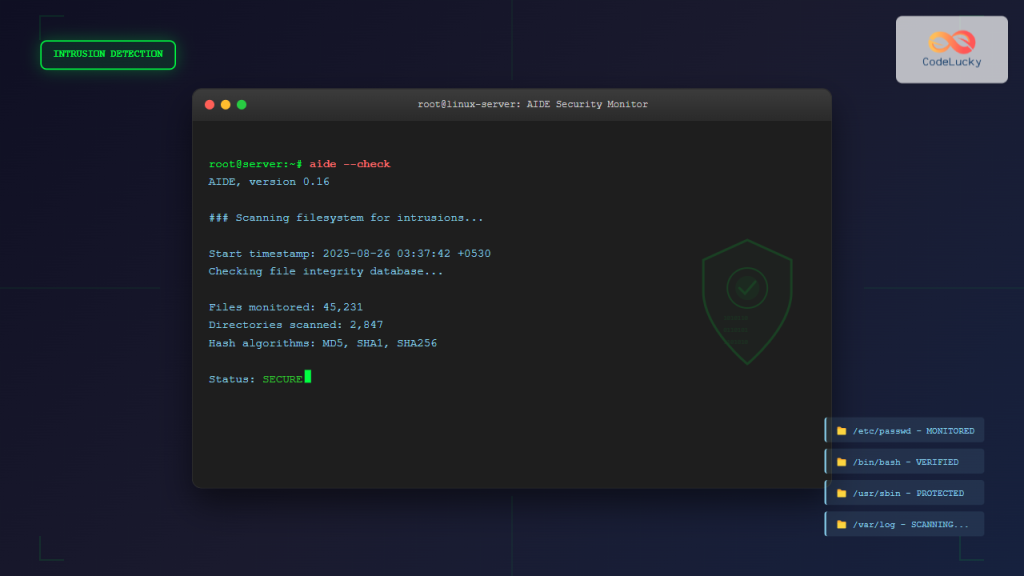Toggle protection on the /usr/sbin entry
The width and height of the screenshot is (1024, 576).
[904, 492]
